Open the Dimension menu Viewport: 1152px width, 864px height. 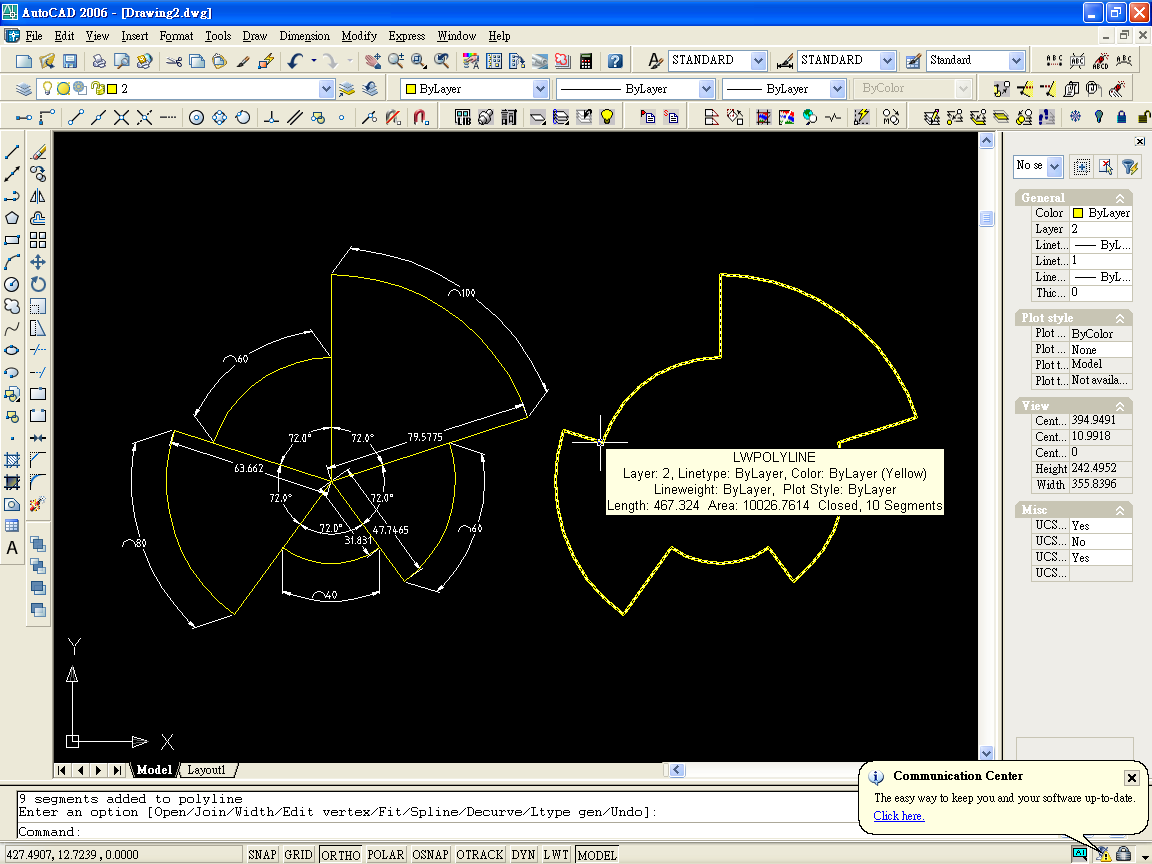(304, 36)
